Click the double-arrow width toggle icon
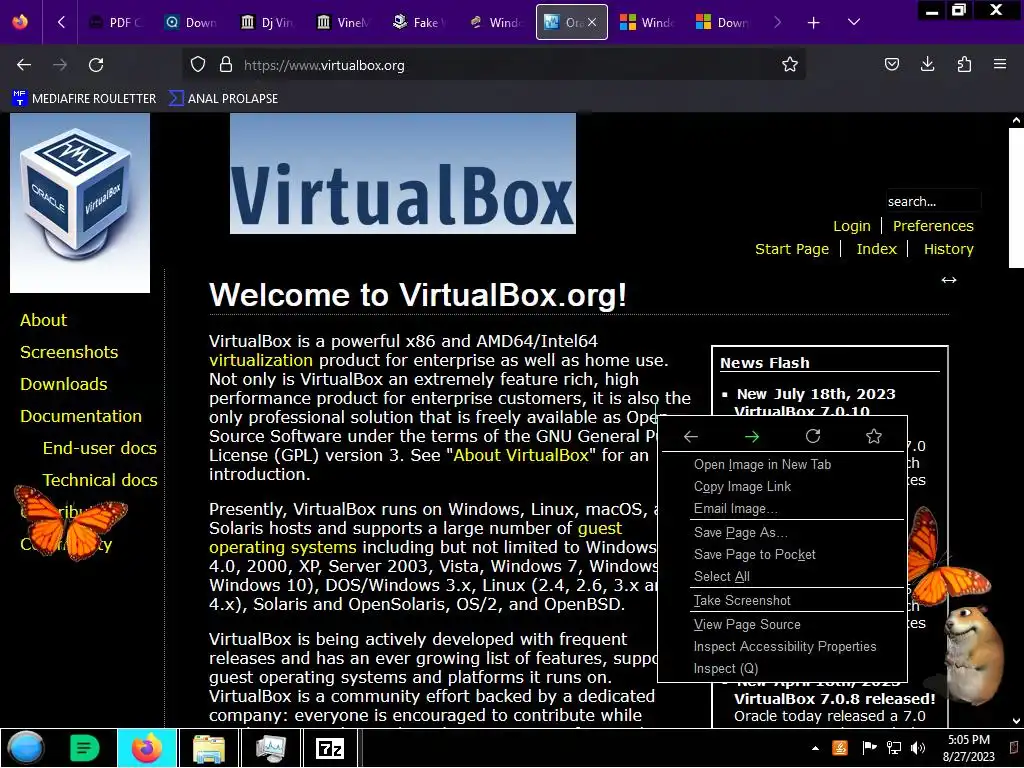Image resolution: width=1024 pixels, height=768 pixels. click(x=949, y=280)
